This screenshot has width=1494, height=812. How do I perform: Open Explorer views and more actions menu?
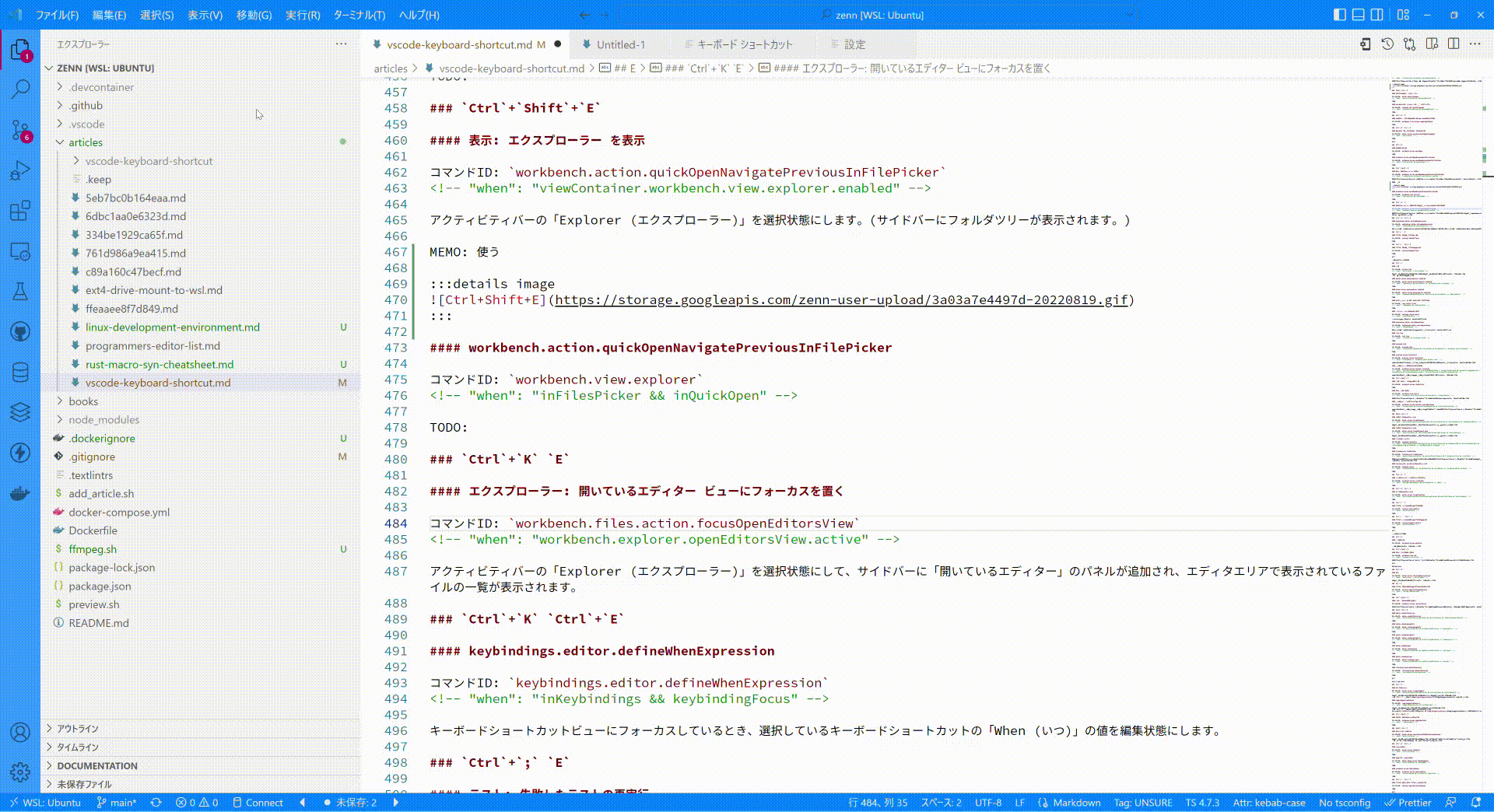(x=342, y=44)
